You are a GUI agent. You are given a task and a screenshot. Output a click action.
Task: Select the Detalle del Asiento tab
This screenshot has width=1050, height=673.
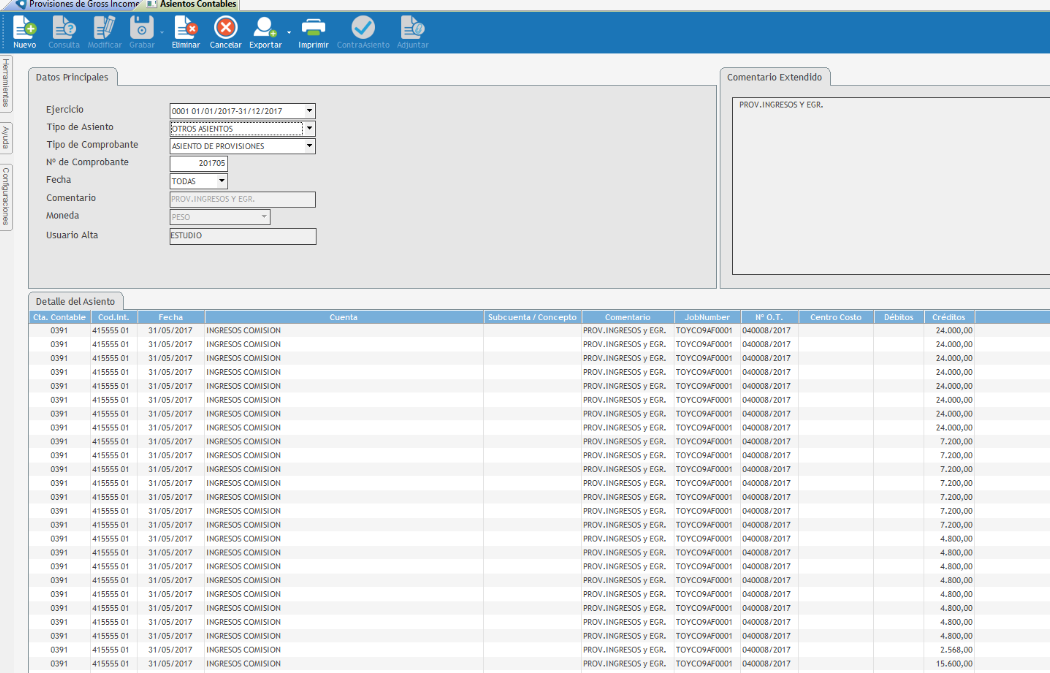click(x=75, y=301)
